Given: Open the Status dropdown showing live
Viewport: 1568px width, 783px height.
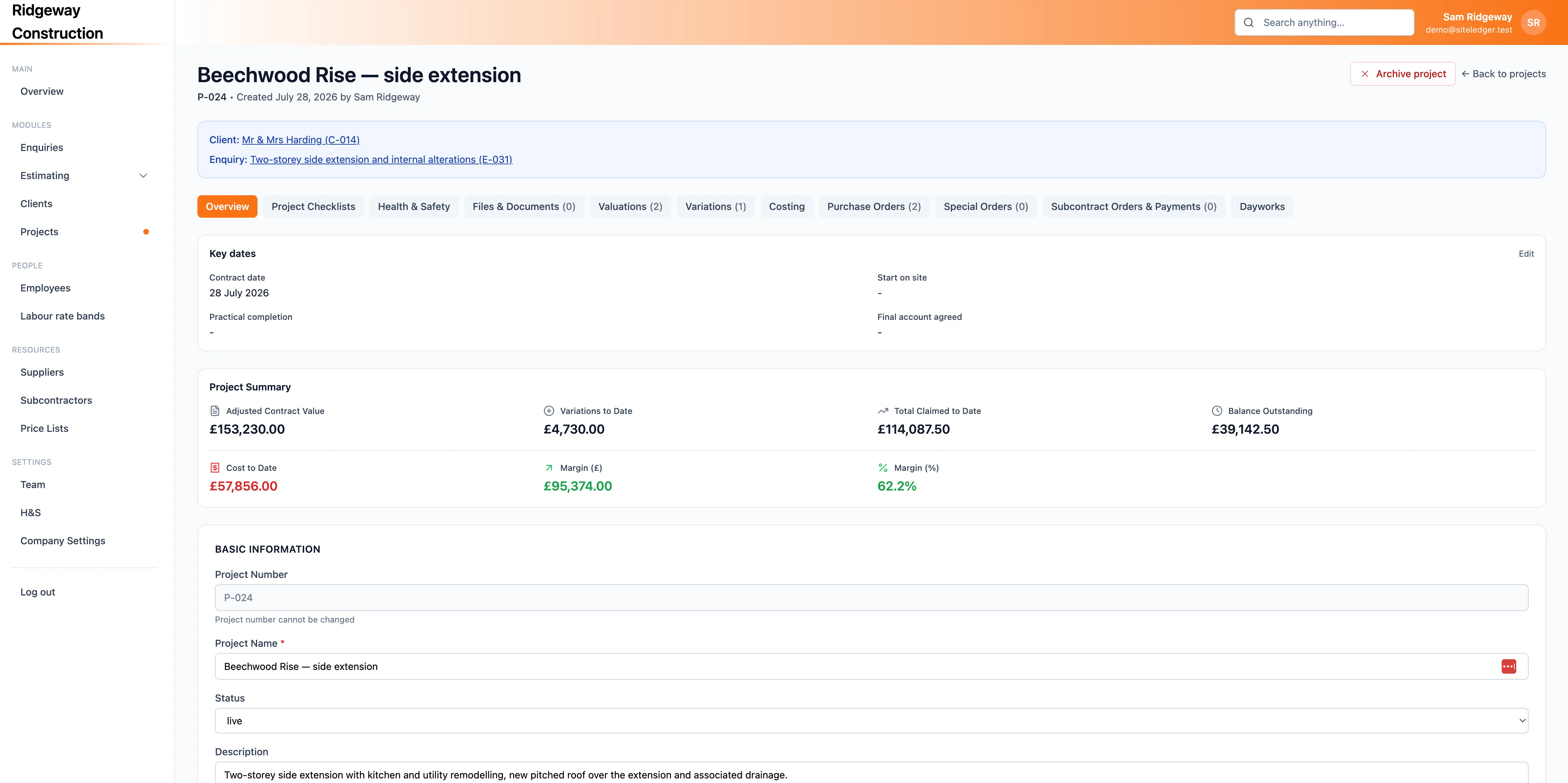Looking at the screenshot, I should [x=871, y=721].
